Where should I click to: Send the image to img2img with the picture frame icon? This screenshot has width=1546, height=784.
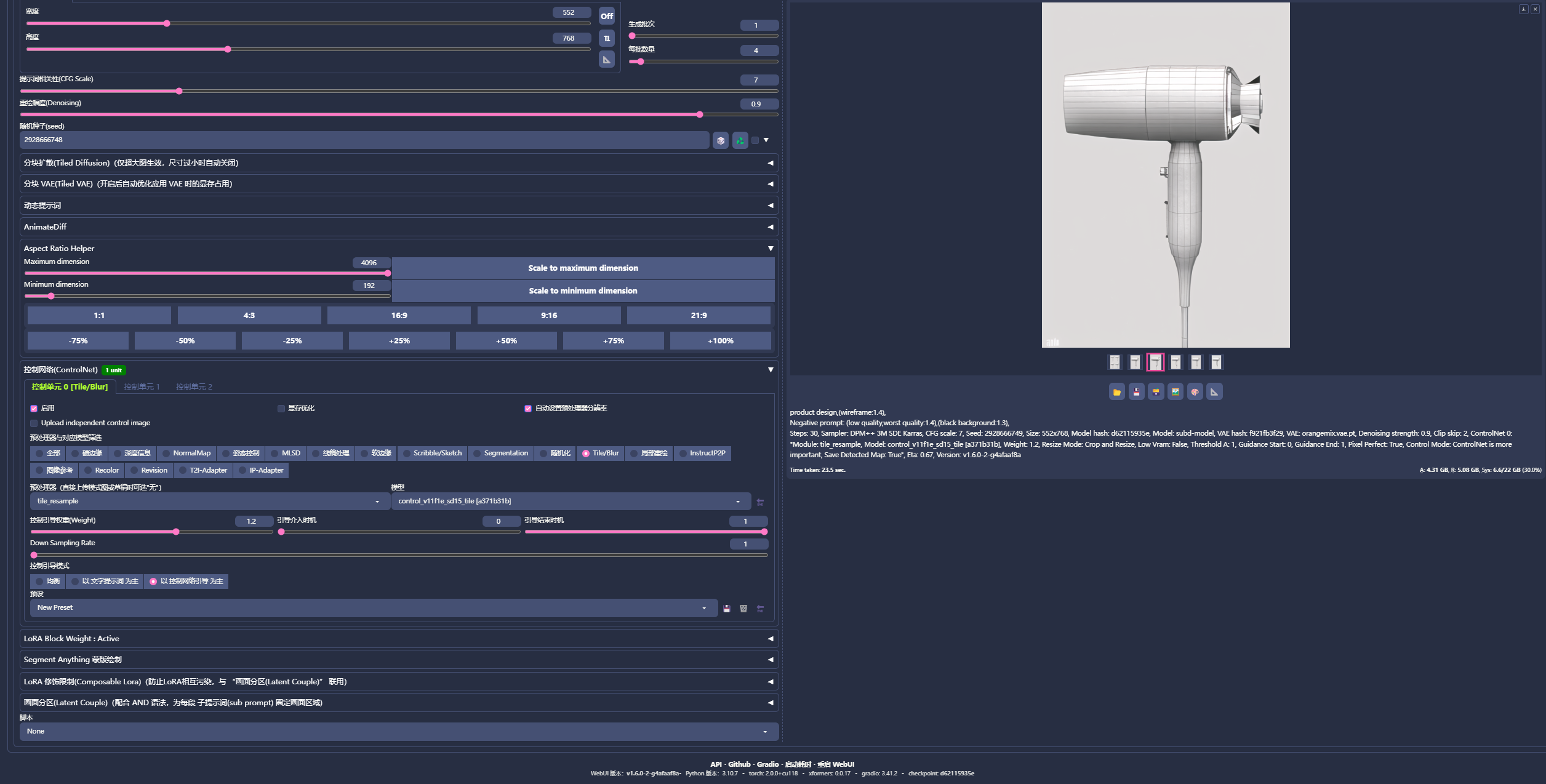[x=1175, y=392]
